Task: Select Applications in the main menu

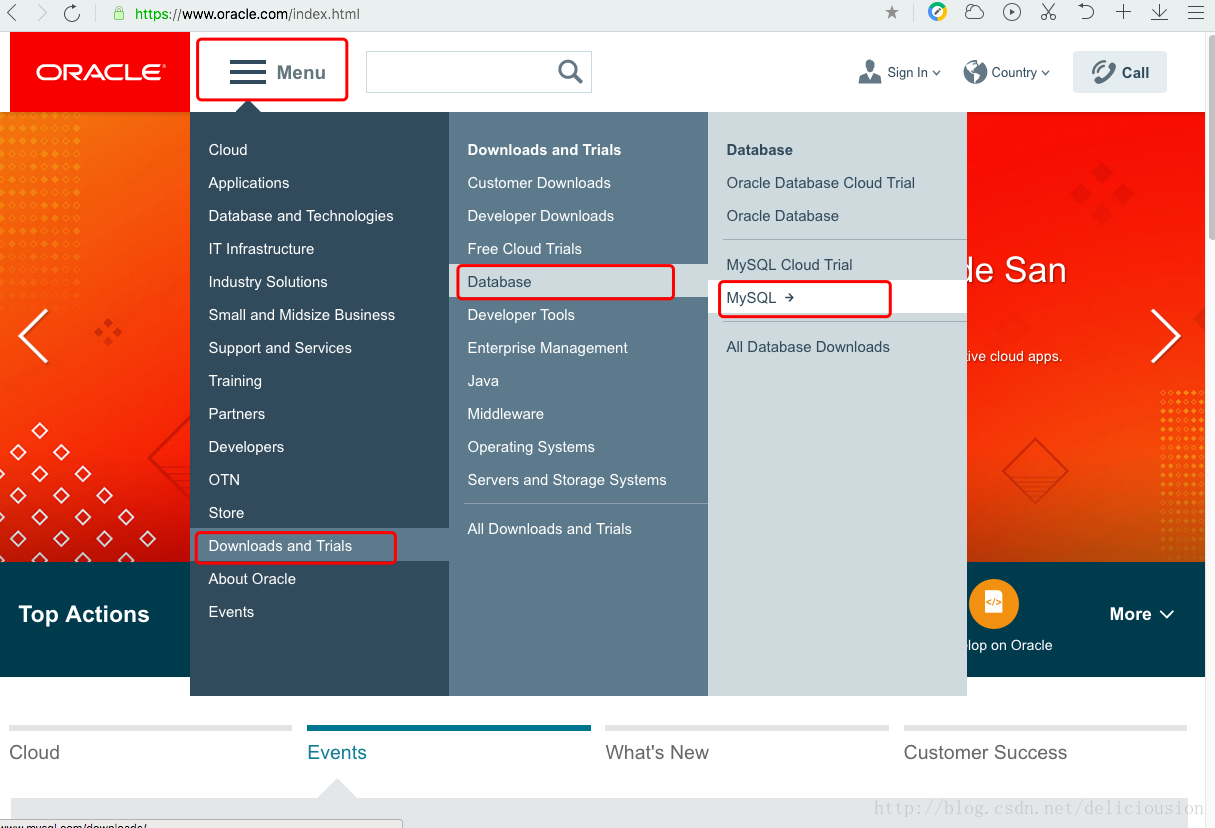Action: pos(249,183)
